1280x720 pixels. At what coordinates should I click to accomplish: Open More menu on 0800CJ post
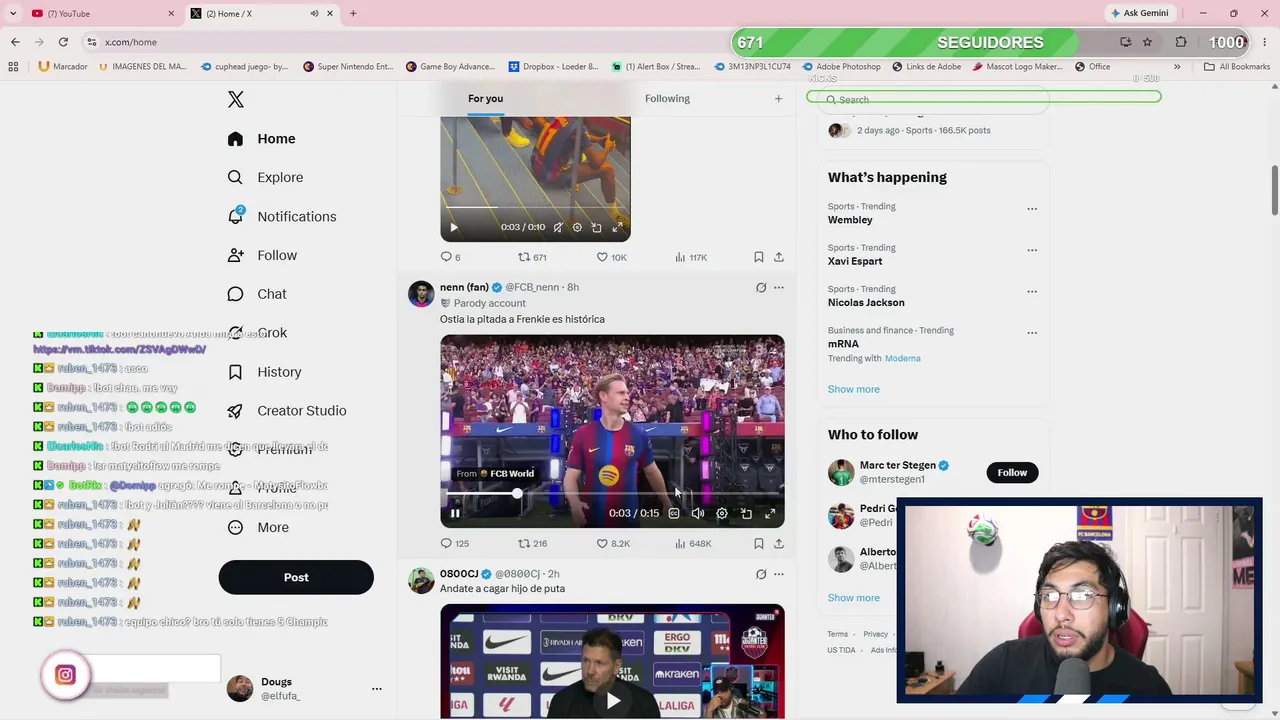tap(779, 574)
